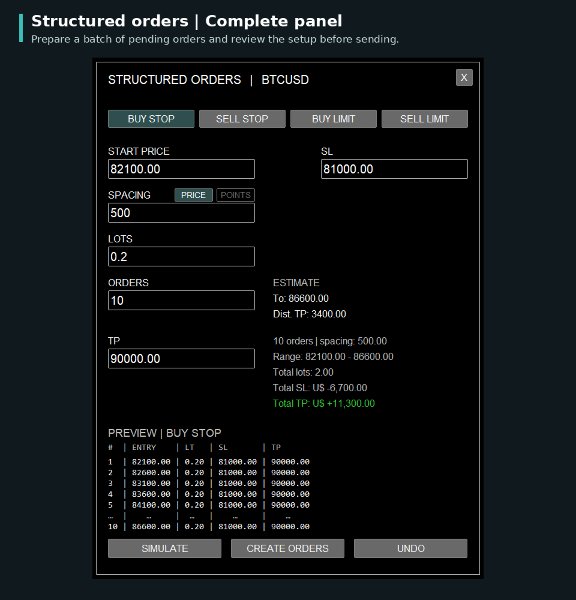The image size is (576, 600).
Task: Click preview row 10 entry 86600.00
Action: [151, 527]
